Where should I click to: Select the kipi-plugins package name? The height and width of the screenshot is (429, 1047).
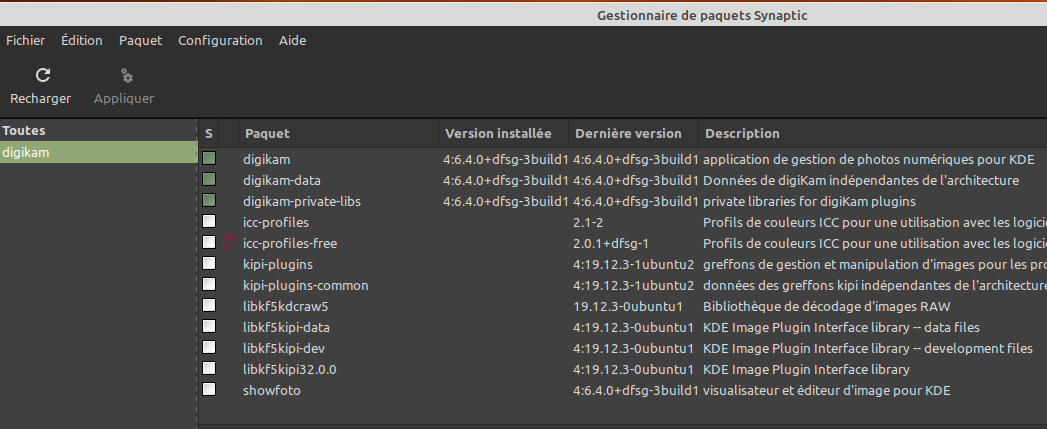pos(278,265)
